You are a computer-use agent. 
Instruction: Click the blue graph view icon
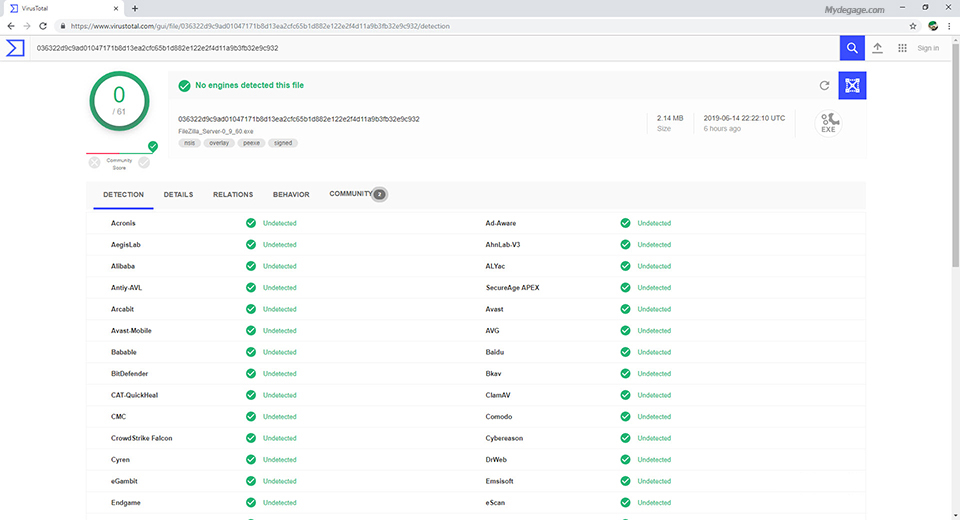pos(852,85)
